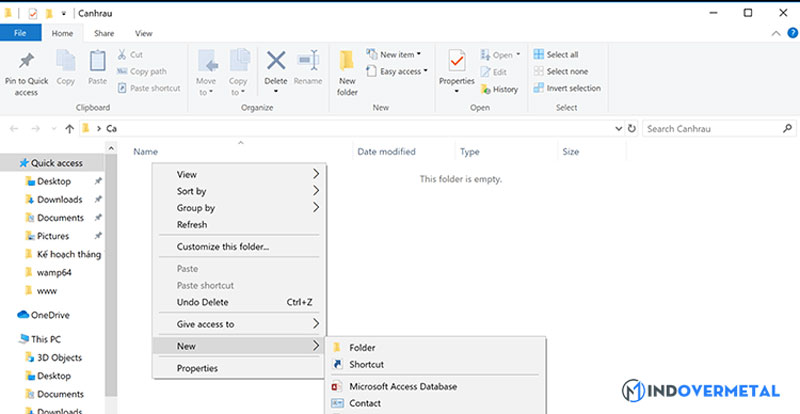This screenshot has width=800, height=414.
Task: Click the refresh icon beside address bar
Action: click(x=629, y=128)
